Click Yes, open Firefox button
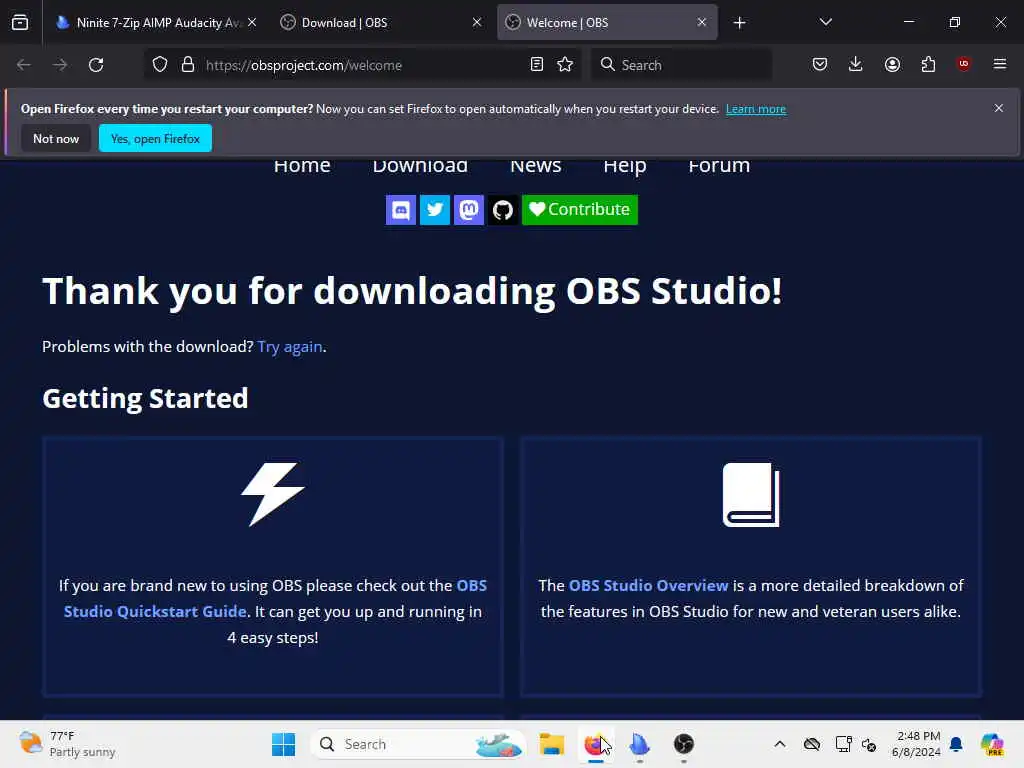Screen dimensions: 1024x768 pos(155,138)
